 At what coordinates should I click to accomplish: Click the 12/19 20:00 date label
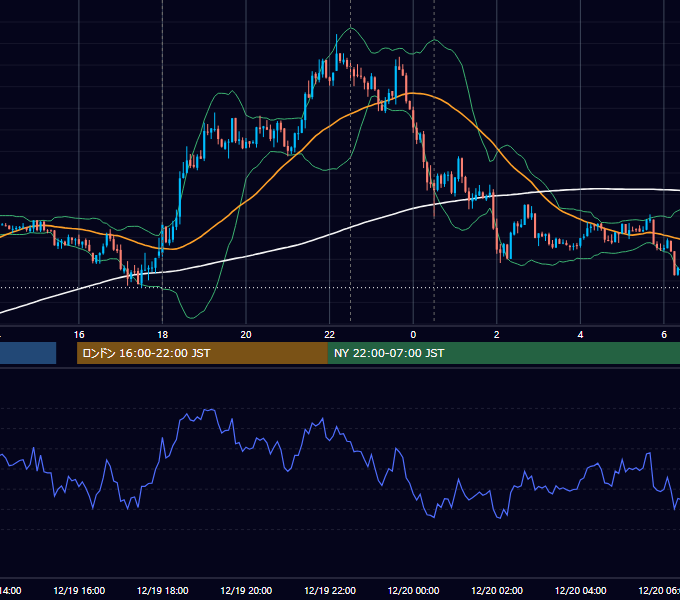(x=246, y=590)
